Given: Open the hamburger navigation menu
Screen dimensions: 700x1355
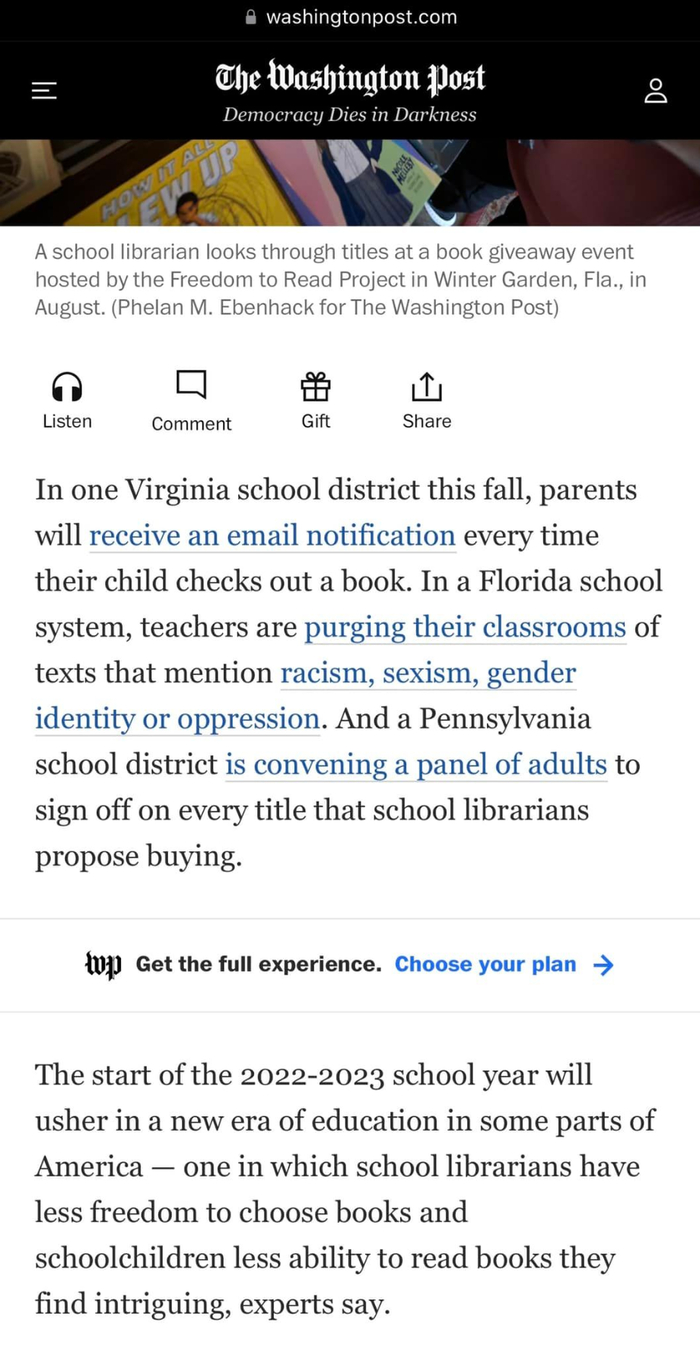Looking at the screenshot, I should [x=43, y=91].
